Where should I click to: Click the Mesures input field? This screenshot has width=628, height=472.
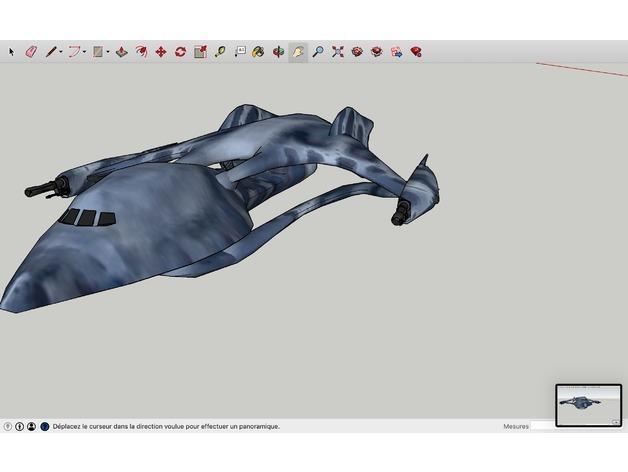[x=543, y=426]
